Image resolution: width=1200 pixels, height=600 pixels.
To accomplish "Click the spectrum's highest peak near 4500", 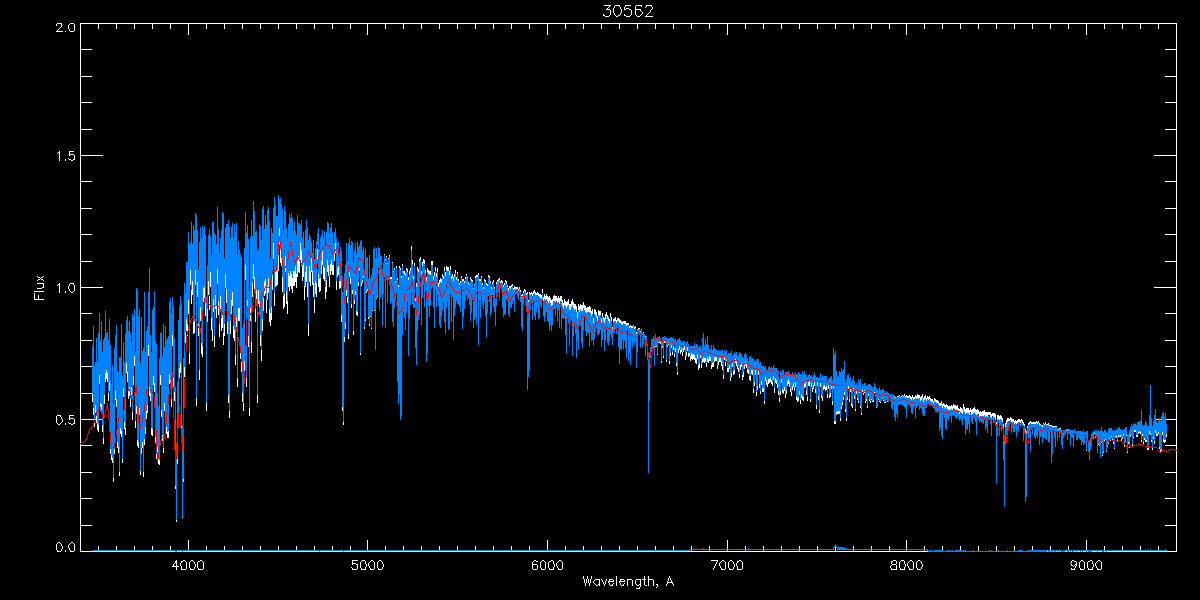I will tap(277, 197).
